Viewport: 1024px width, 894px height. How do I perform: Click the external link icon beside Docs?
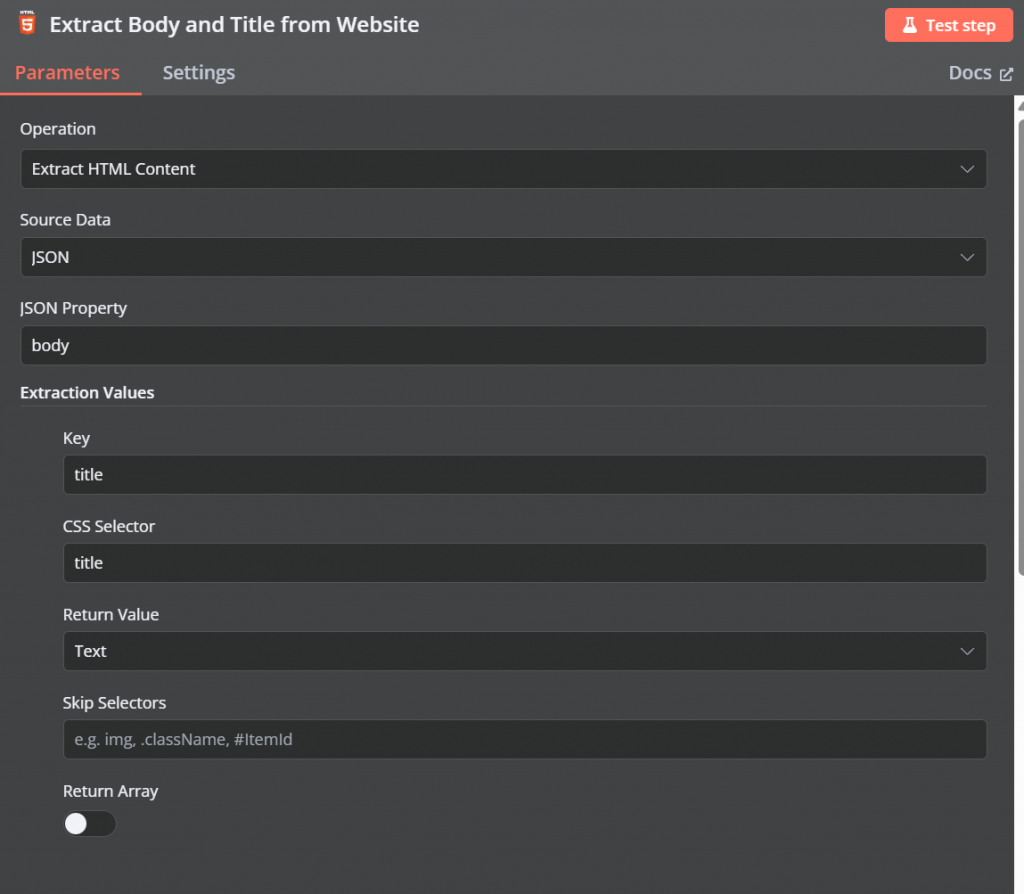coord(1006,74)
